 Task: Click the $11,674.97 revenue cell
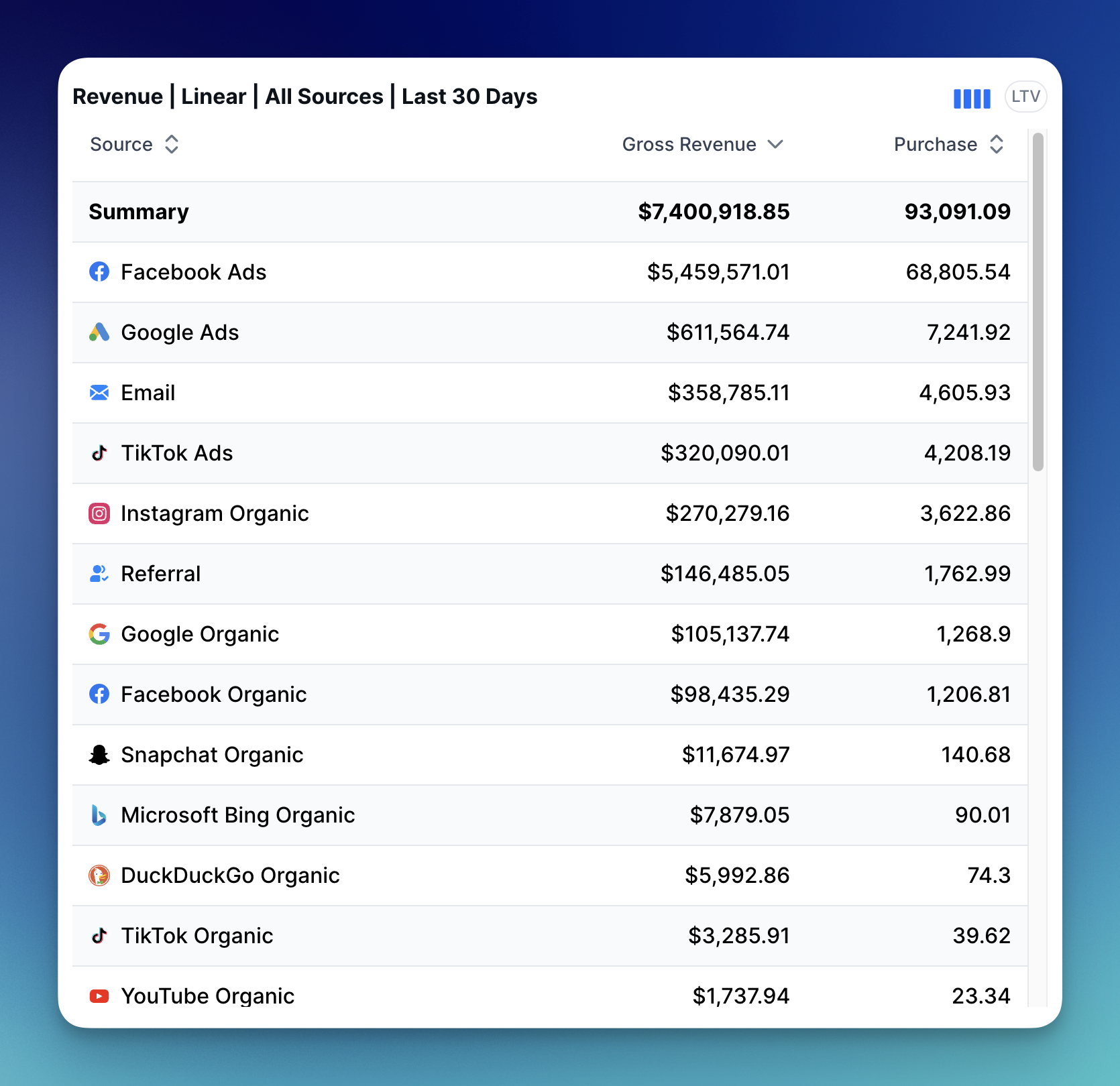[x=736, y=755]
